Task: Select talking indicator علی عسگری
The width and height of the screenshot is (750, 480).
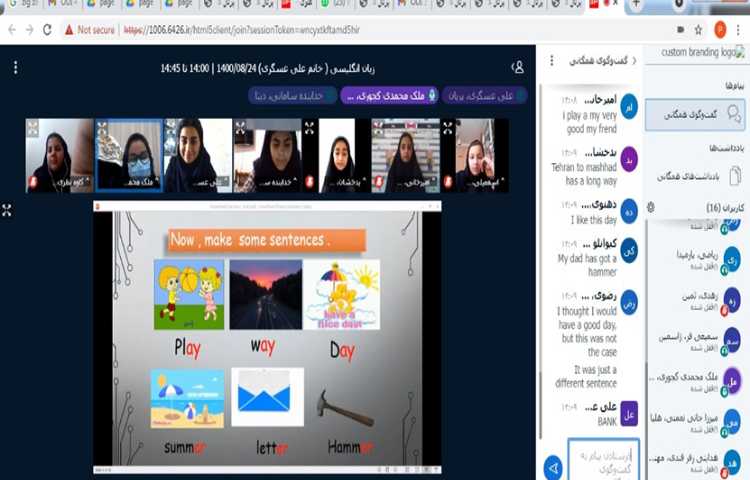Action: pyautogui.click(x=485, y=96)
